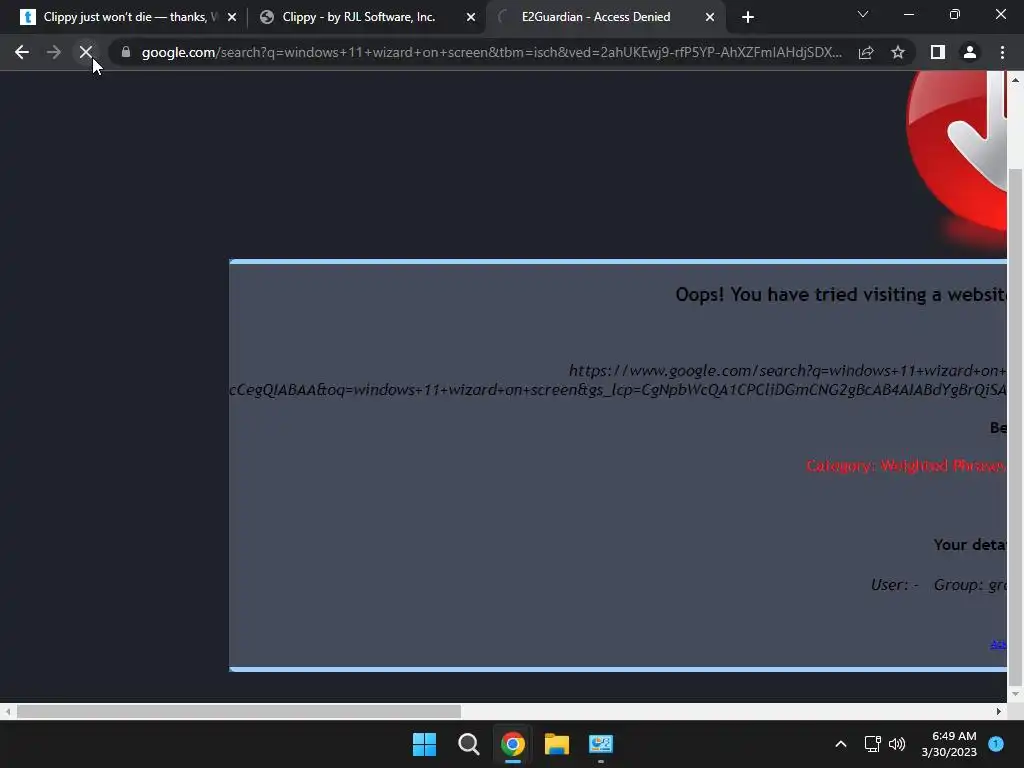
Task: Click the 'User: -' text
Action: pyautogui.click(x=894, y=584)
